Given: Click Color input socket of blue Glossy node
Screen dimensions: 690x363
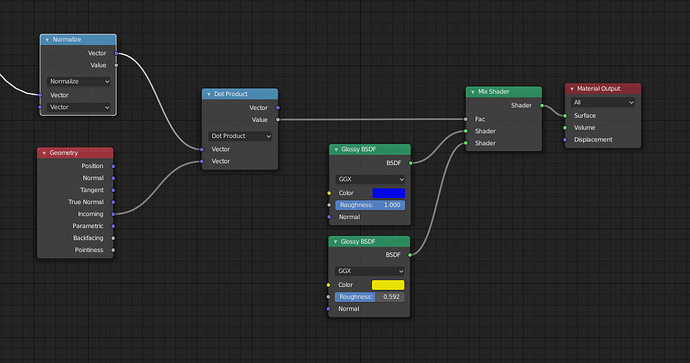Looking at the screenshot, I should click(x=329, y=193).
